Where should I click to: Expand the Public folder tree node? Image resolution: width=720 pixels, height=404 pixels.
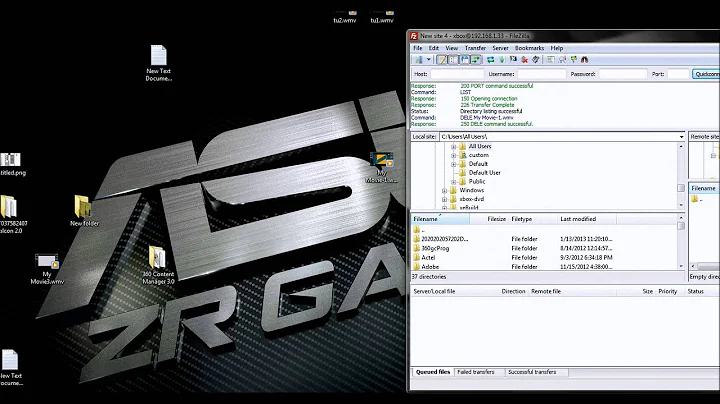pyautogui.click(x=454, y=182)
